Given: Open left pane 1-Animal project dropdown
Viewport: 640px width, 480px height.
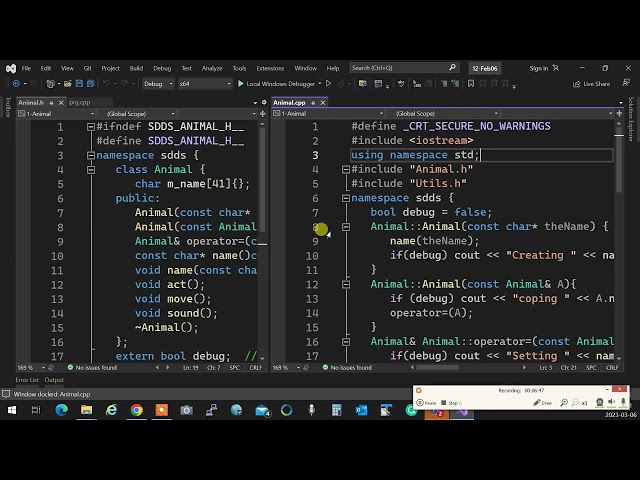Looking at the screenshot, I should click(56, 113).
